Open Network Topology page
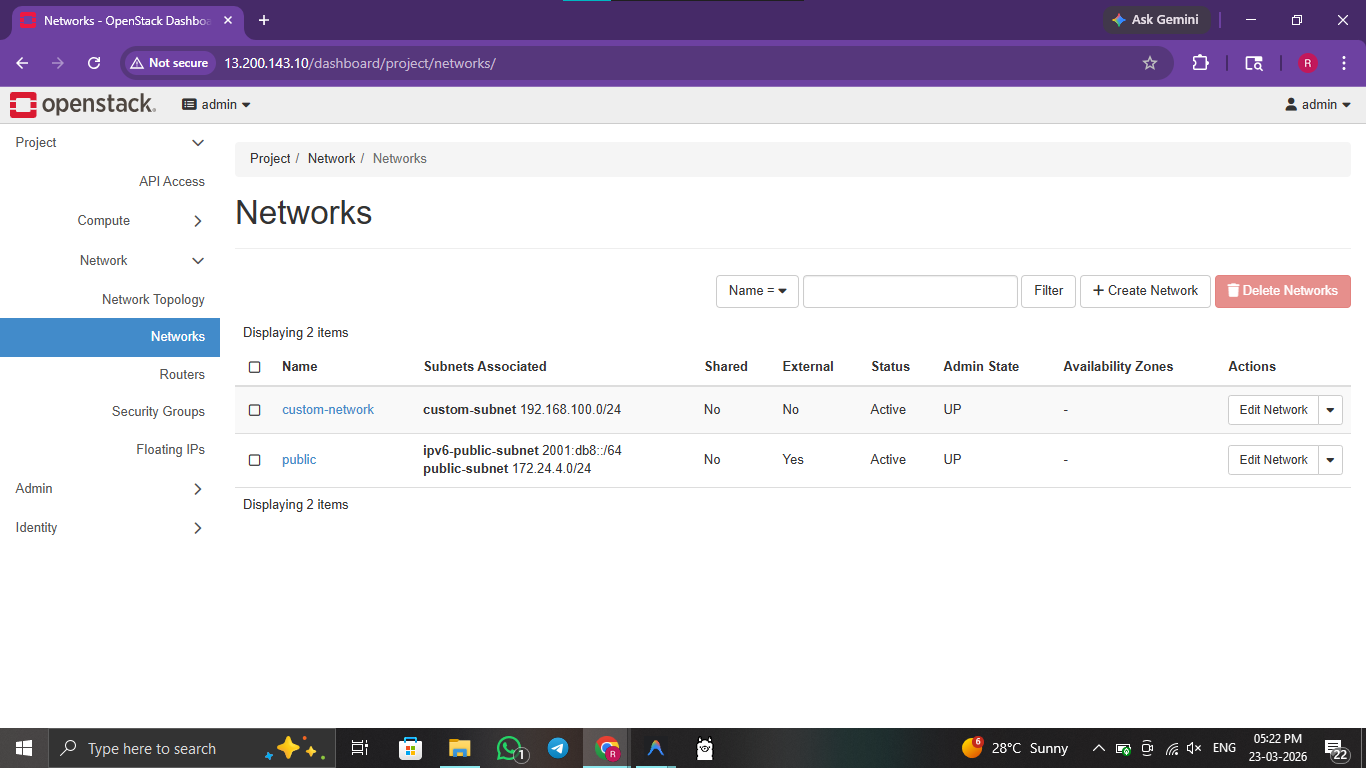This screenshot has height=768, width=1366. [153, 300]
